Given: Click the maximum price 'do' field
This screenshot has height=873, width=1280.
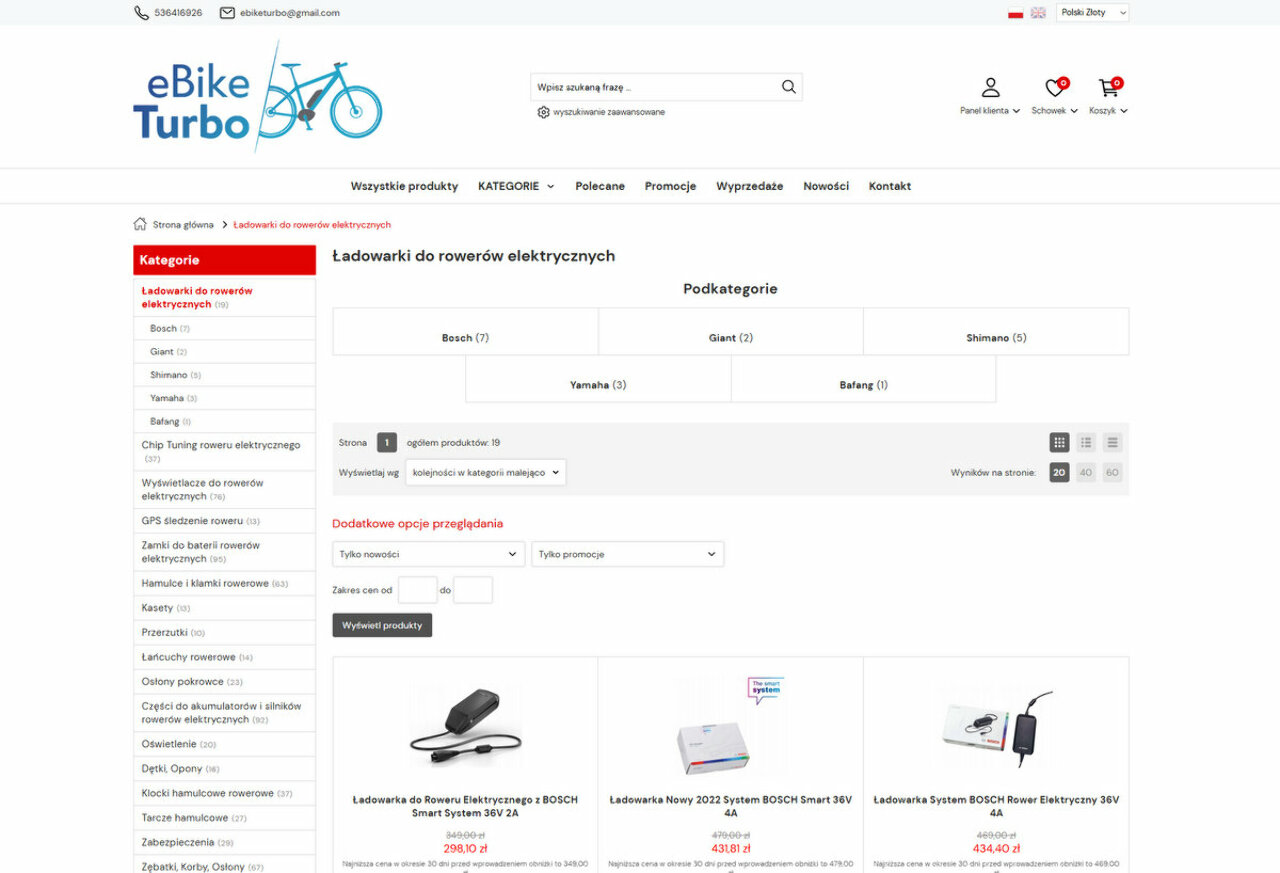Looking at the screenshot, I should (x=473, y=590).
